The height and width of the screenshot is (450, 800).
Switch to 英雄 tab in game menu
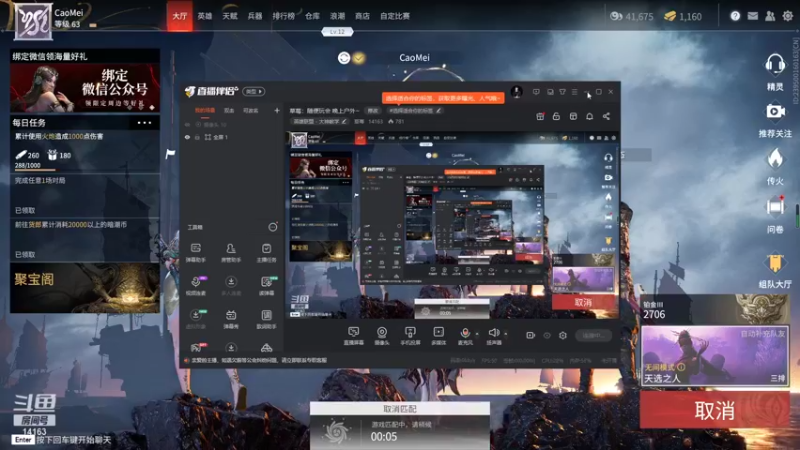[205, 16]
